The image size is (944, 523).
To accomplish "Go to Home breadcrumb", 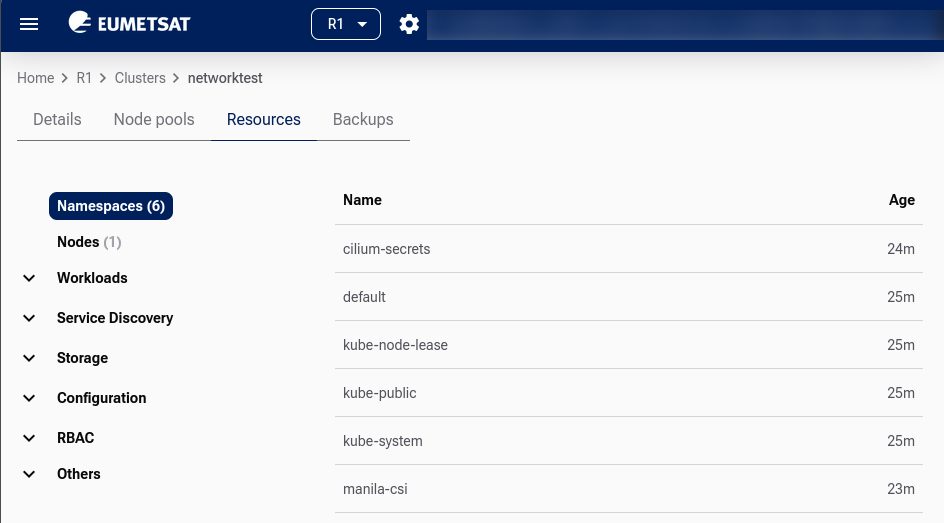I will tap(36, 78).
